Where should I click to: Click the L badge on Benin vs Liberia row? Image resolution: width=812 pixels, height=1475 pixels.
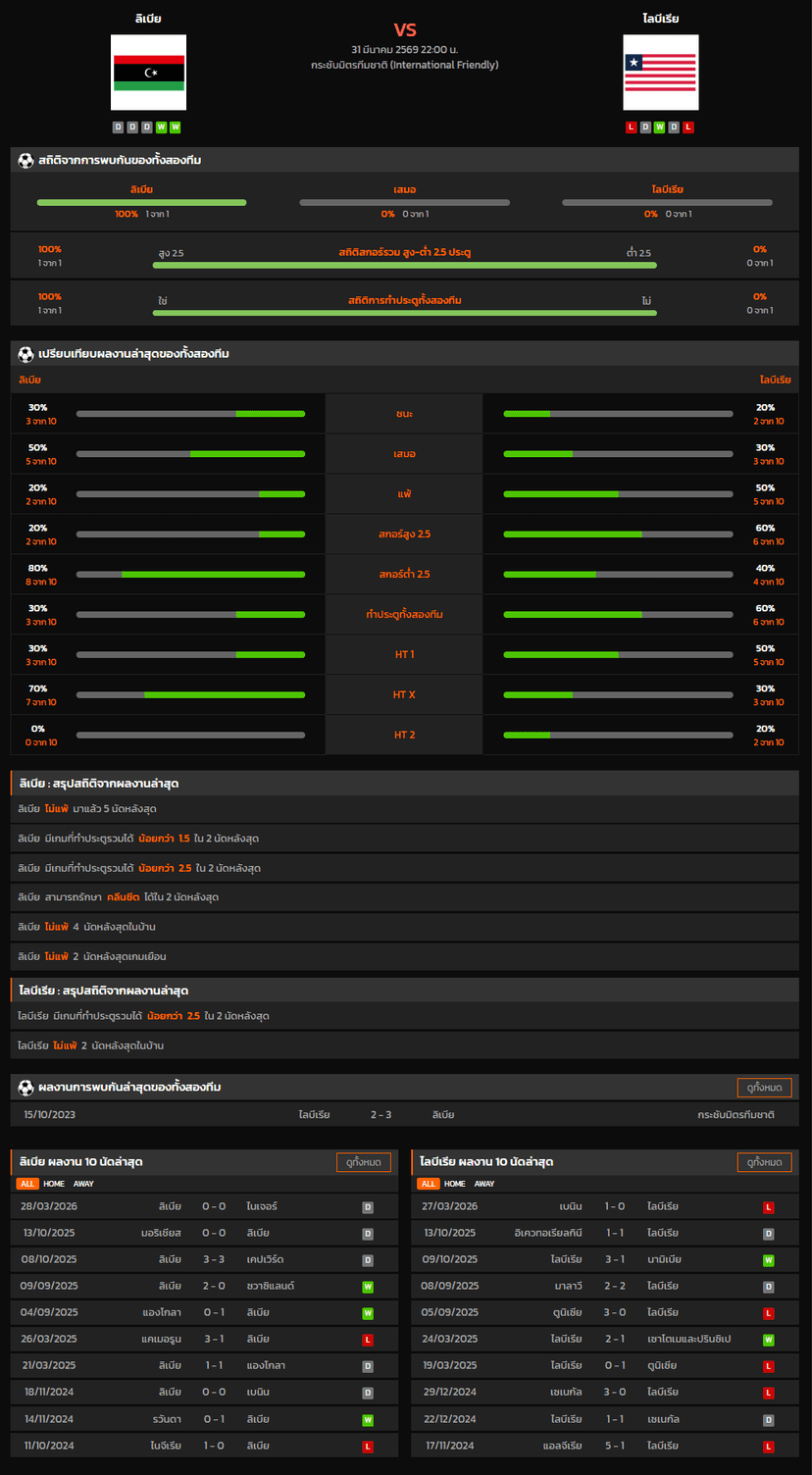pyautogui.click(x=769, y=1207)
